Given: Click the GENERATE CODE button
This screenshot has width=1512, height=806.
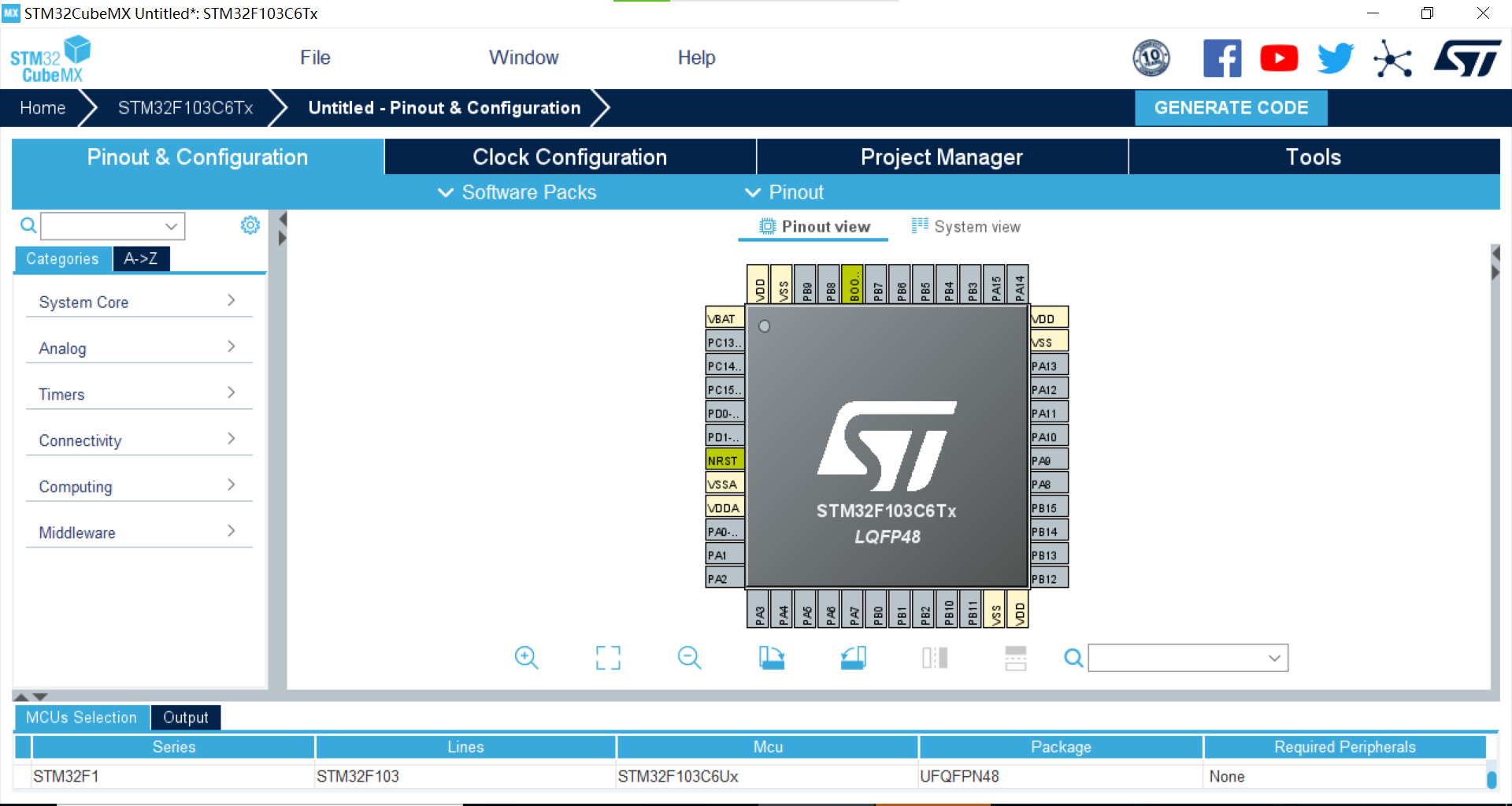Looking at the screenshot, I should click(x=1231, y=108).
